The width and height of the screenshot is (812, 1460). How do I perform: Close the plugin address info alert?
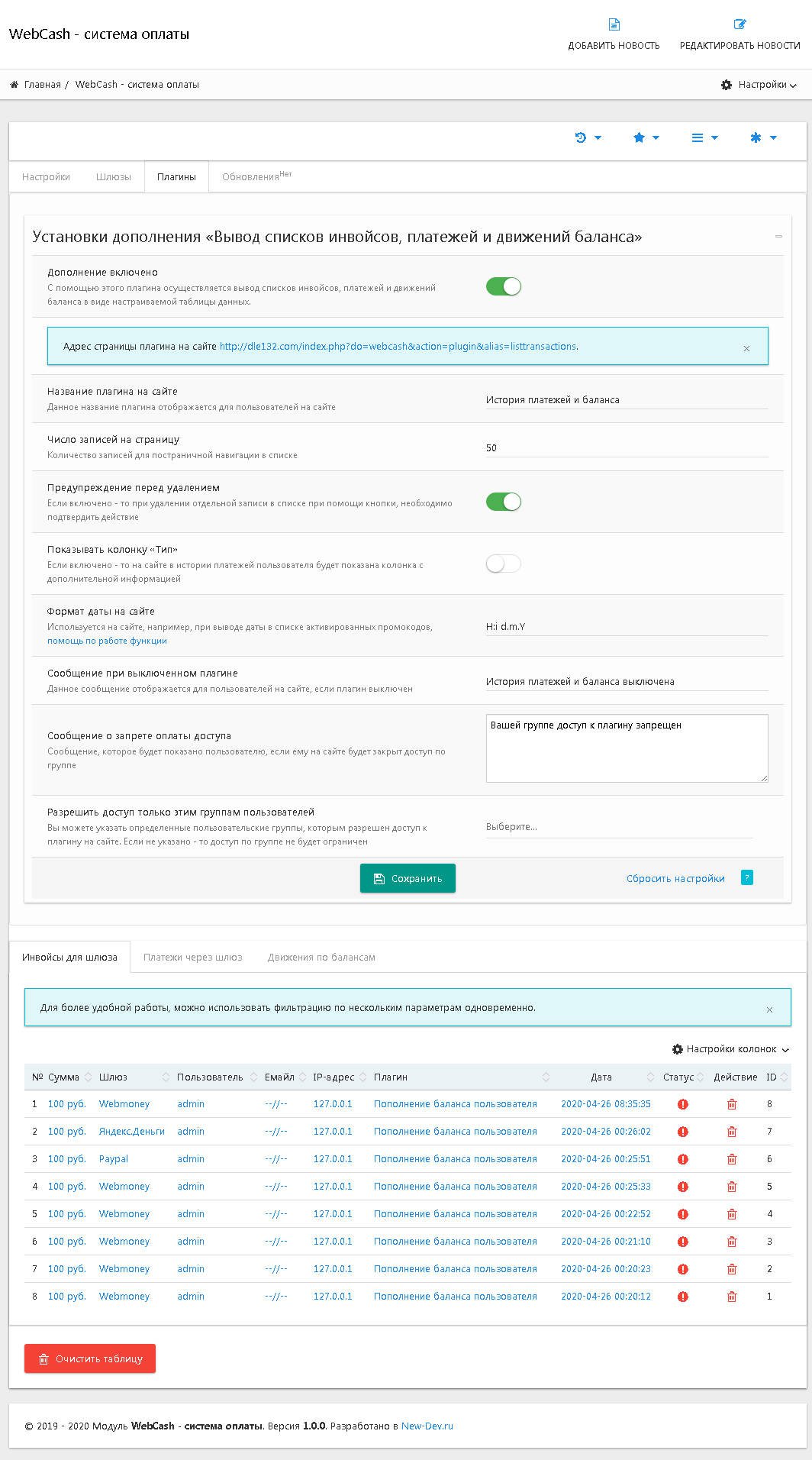coord(746,348)
